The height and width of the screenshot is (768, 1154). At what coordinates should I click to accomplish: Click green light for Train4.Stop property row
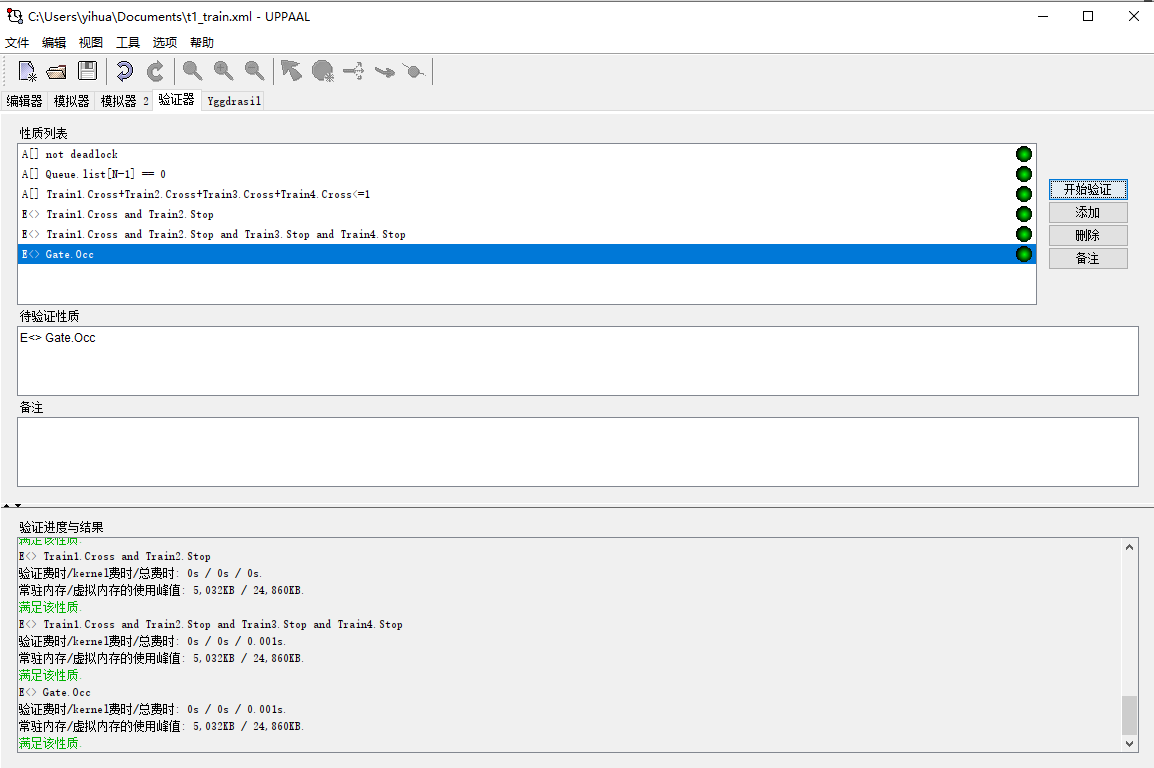click(x=1024, y=234)
